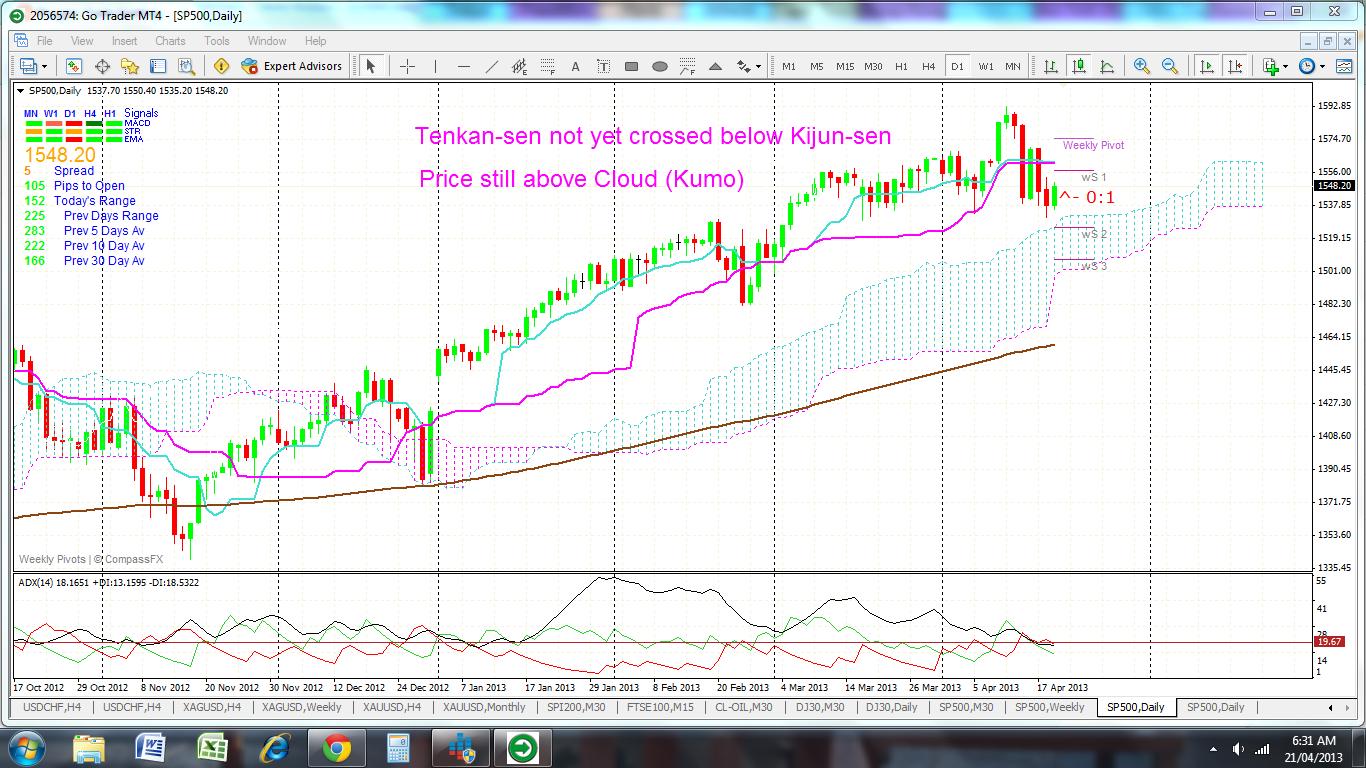Switch to the SP500,Weekly chart tab
This screenshot has width=1366, height=768.
pyautogui.click(x=1050, y=707)
